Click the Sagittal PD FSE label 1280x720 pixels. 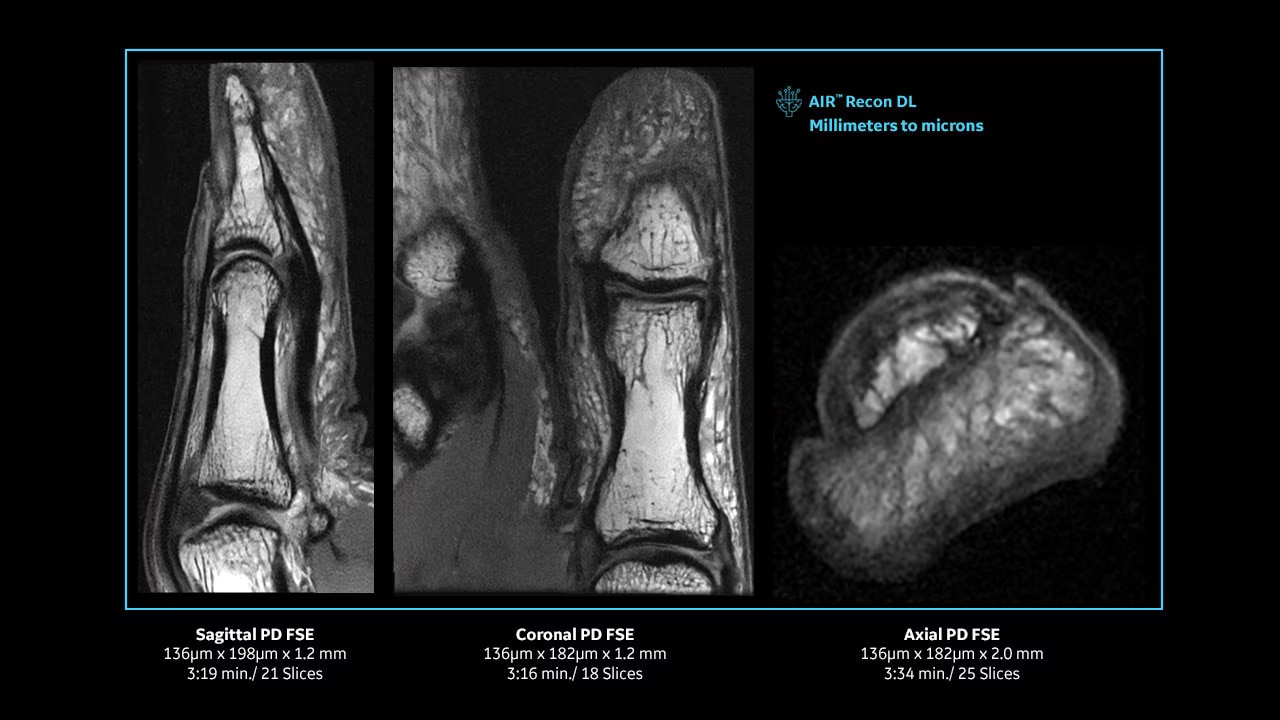tap(255, 634)
